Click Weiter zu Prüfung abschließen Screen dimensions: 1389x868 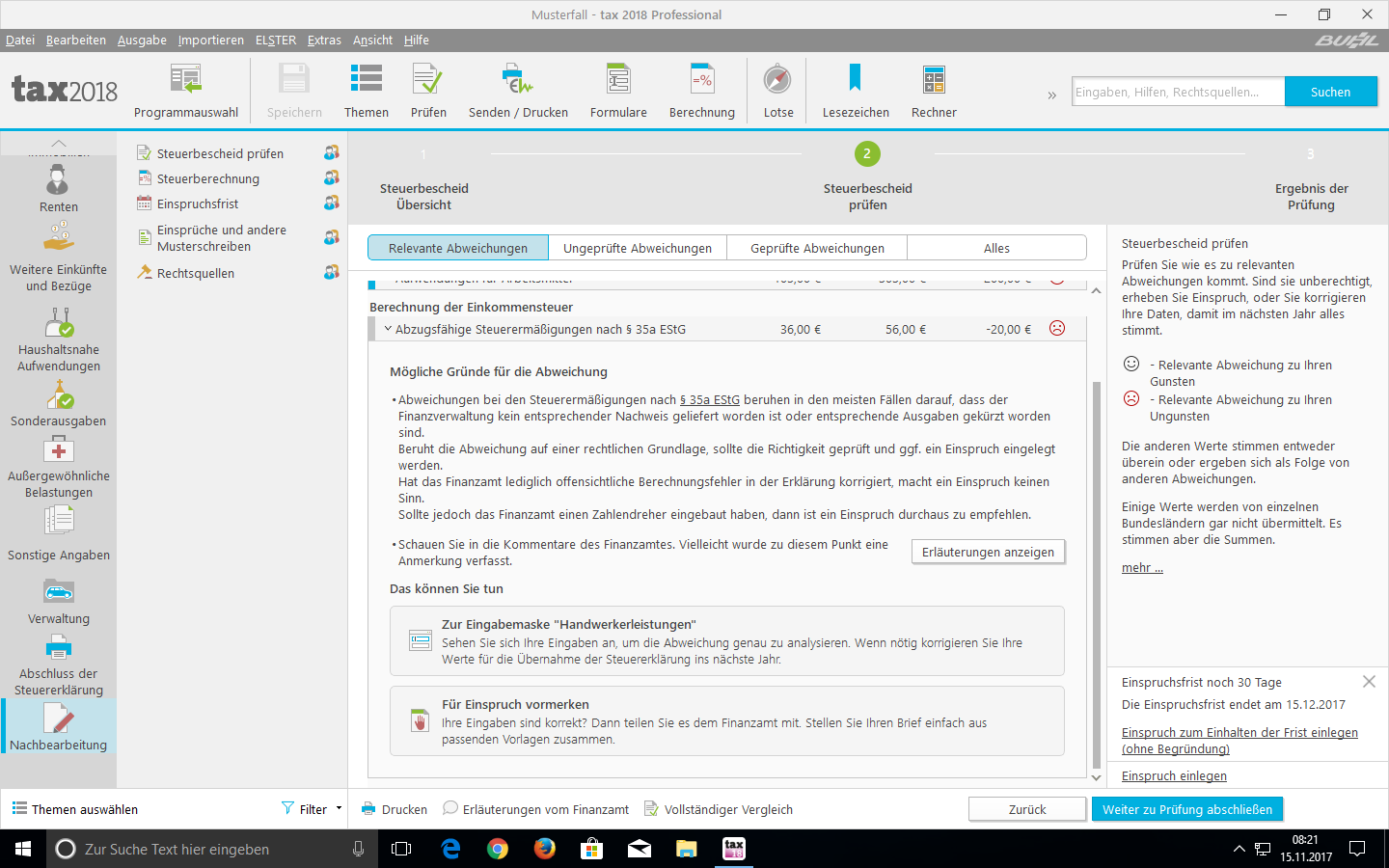(1187, 809)
